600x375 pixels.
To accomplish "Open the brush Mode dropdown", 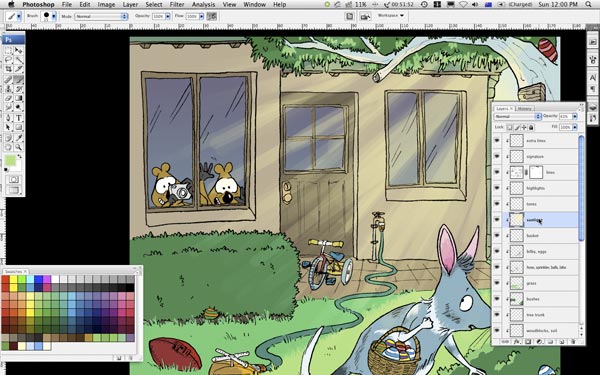I will pyautogui.click(x=101, y=16).
